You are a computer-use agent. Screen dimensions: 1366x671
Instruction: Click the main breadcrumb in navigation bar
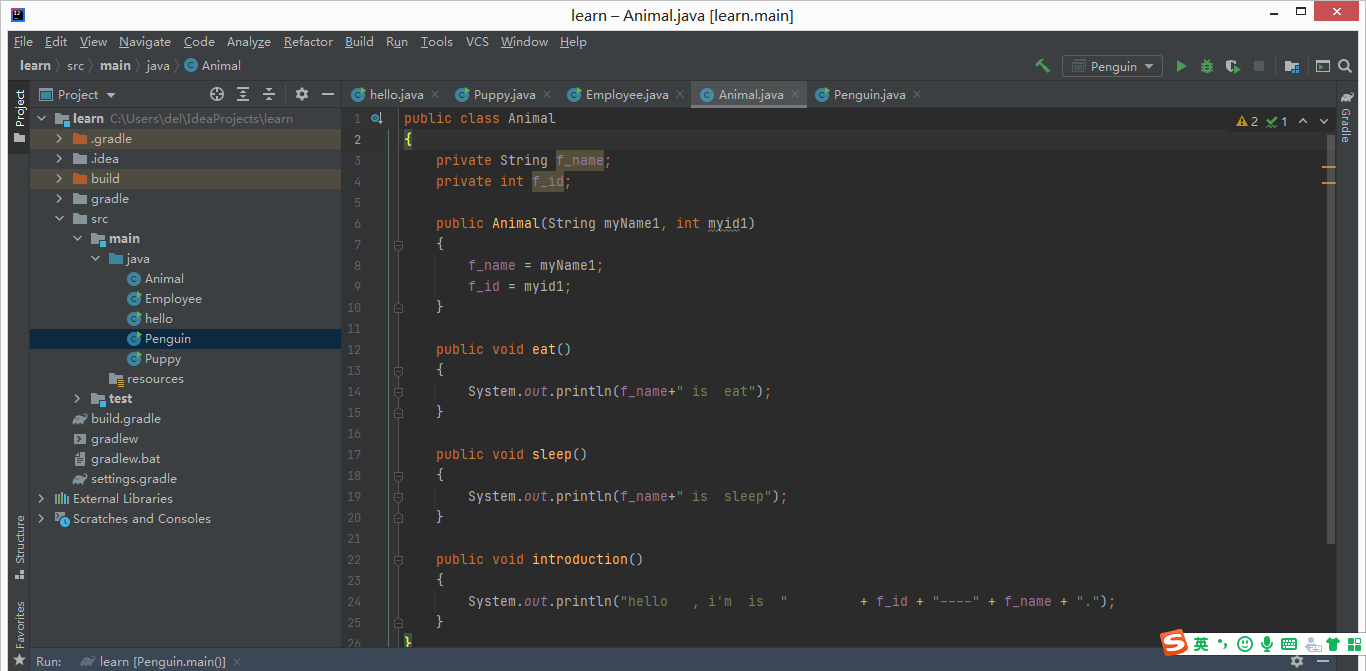click(x=115, y=66)
